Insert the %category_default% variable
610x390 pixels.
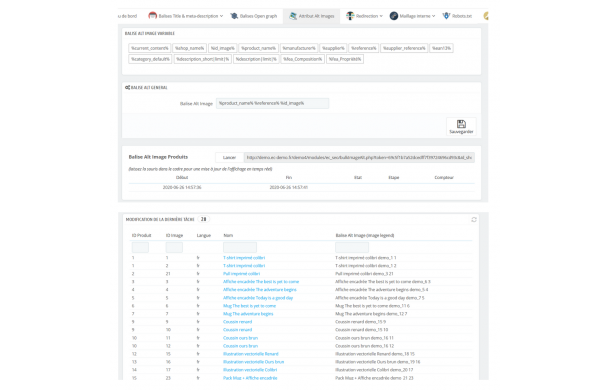pos(150,59)
